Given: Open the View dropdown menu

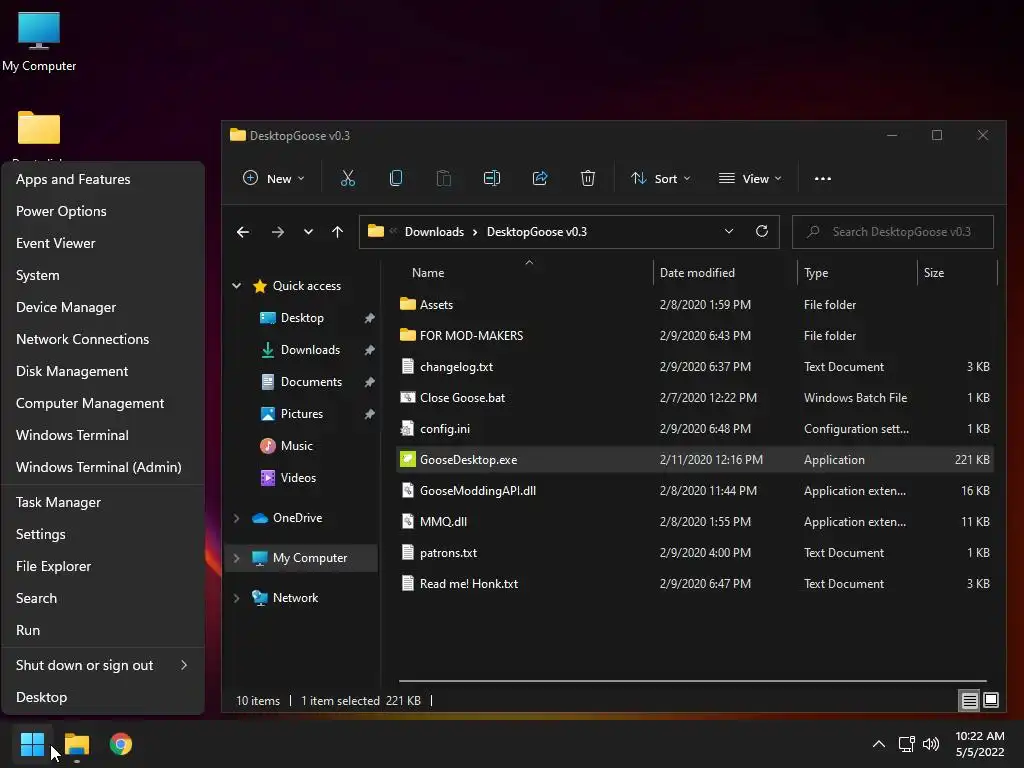Looking at the screenshot, I should [750, 178].
